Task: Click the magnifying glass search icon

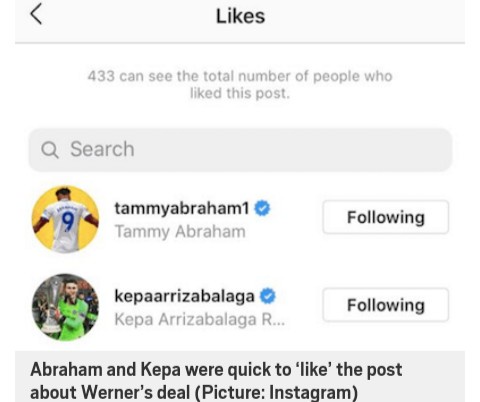Action: [x=50, y=150]
